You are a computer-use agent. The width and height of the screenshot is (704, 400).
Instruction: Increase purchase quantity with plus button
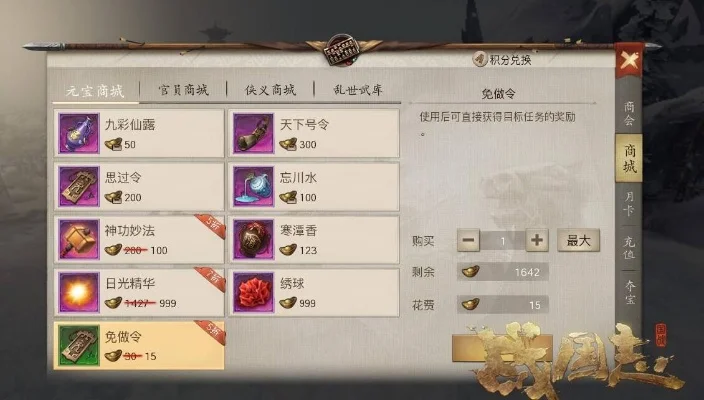pyautogui.click(x=537, y=240)
